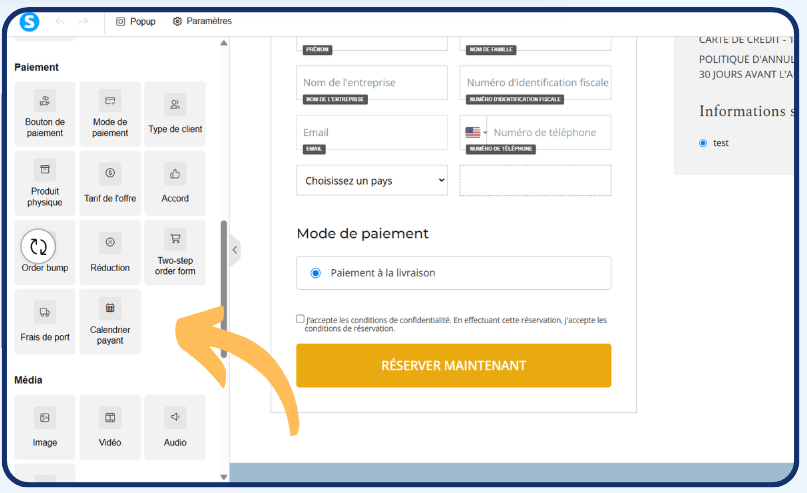This screenshot has height=493, width=807.
Task: Select the Vidéo media element
Action: point(110,427)
